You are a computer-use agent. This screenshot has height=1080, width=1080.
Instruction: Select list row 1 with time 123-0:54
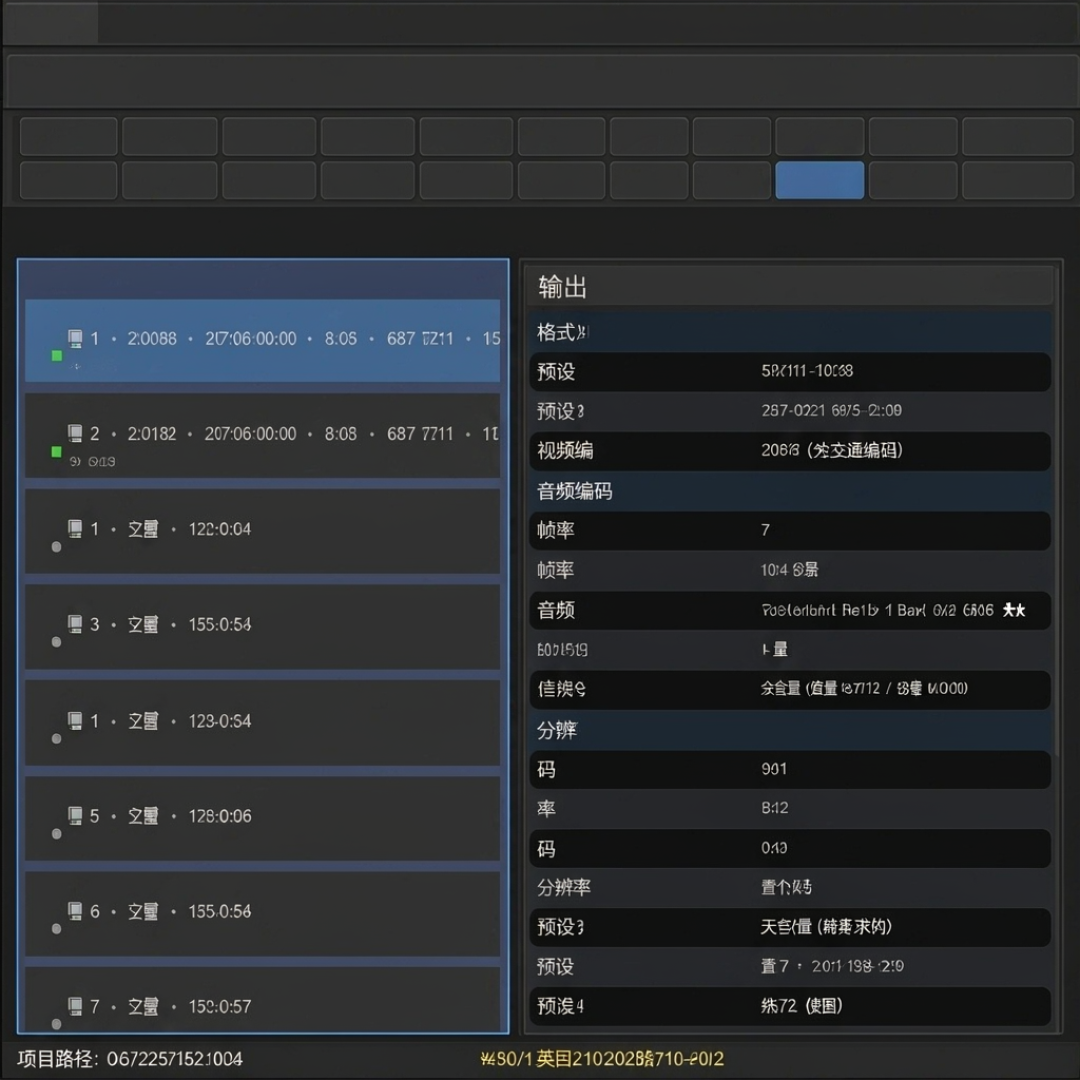262,723
